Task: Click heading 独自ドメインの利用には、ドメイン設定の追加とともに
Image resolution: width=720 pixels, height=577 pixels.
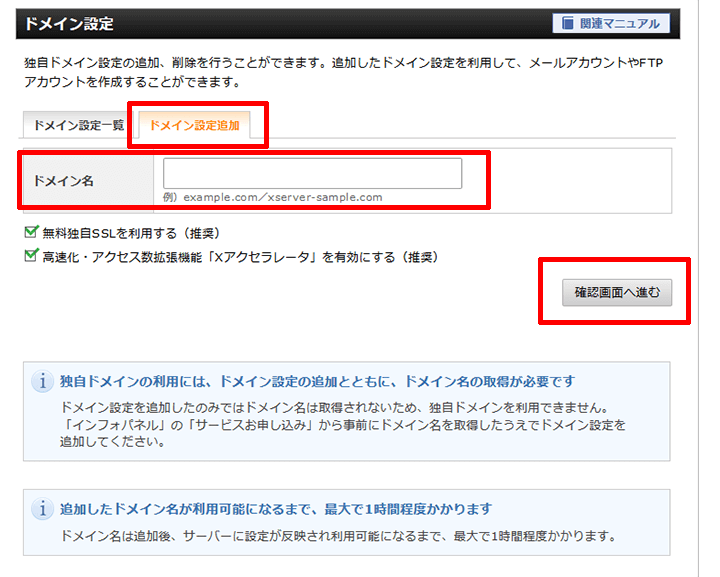Action: click(317, 381)
